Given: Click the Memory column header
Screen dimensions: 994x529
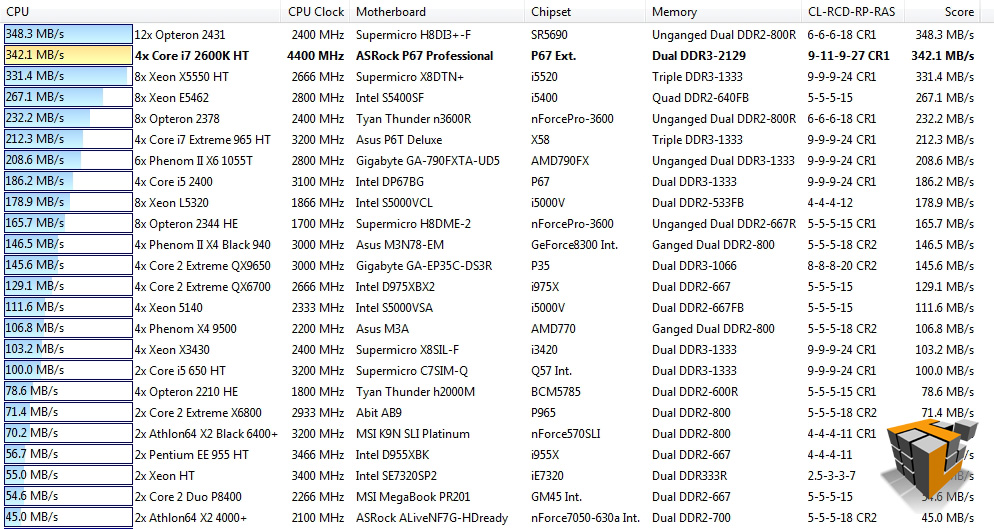Looking at the screenshot, I should [x=723, y=11].
